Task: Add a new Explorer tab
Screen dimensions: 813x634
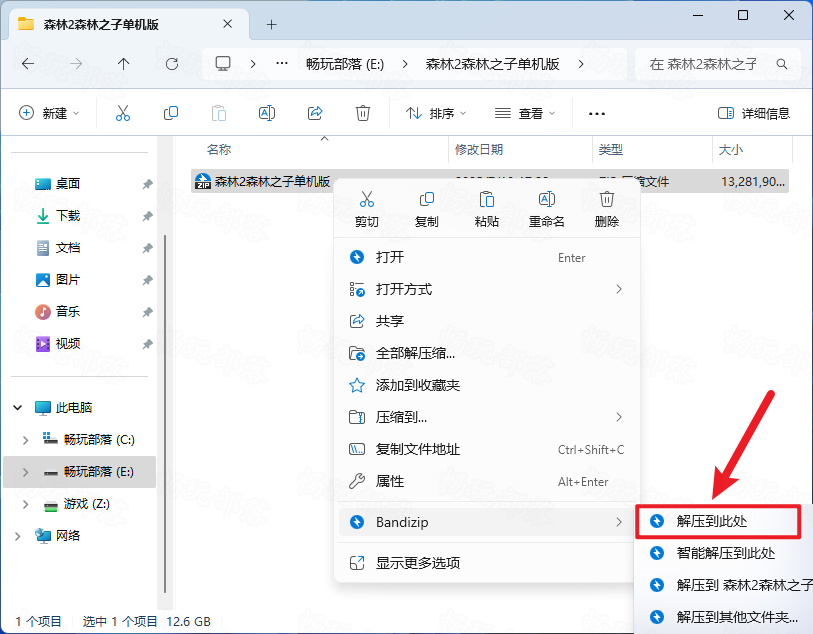Action: (x=271, y=24)
